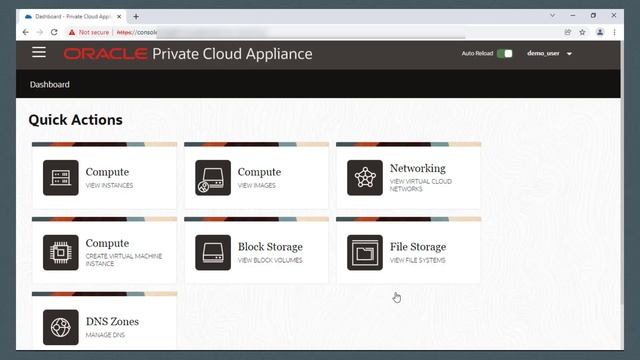Click the Create Virtual Machine Instance chip icon
The width and height of the screenshot is (640, 360).
[x=61, y=252]
